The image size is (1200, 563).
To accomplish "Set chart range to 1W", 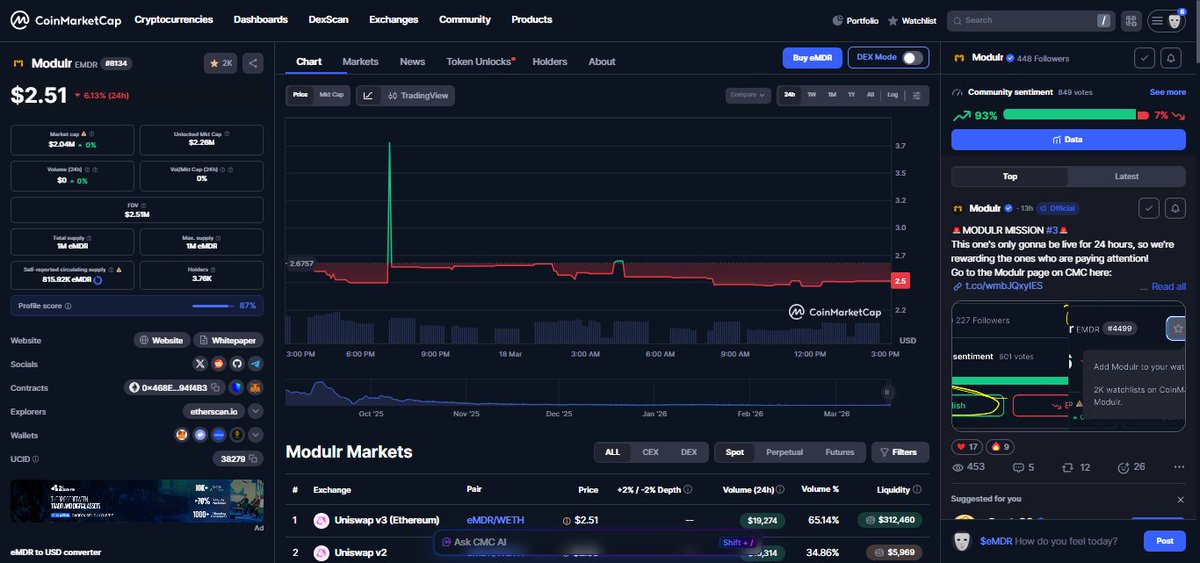I will pyautogui.click(x=811, y=95).
